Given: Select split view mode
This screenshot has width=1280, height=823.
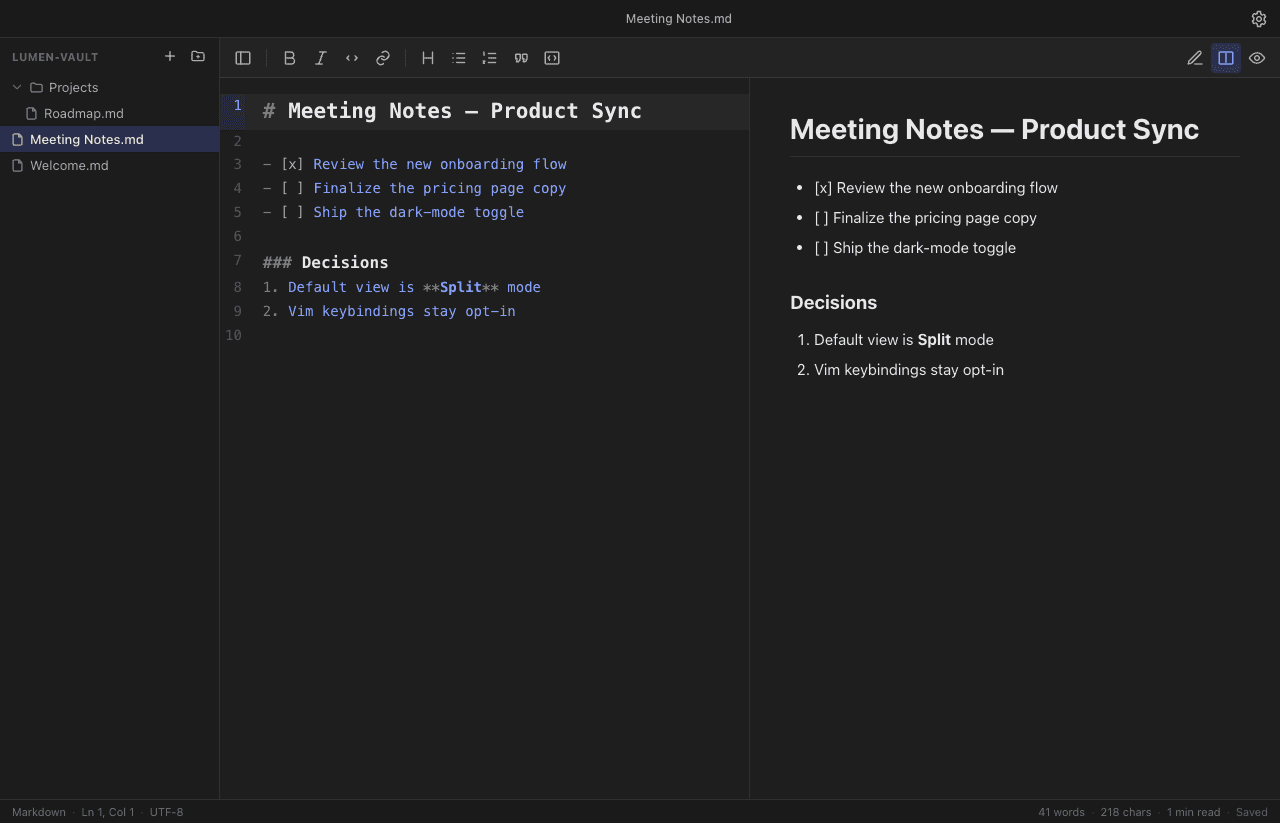Looking at the screenshot, I should (x=1226, y=58).
